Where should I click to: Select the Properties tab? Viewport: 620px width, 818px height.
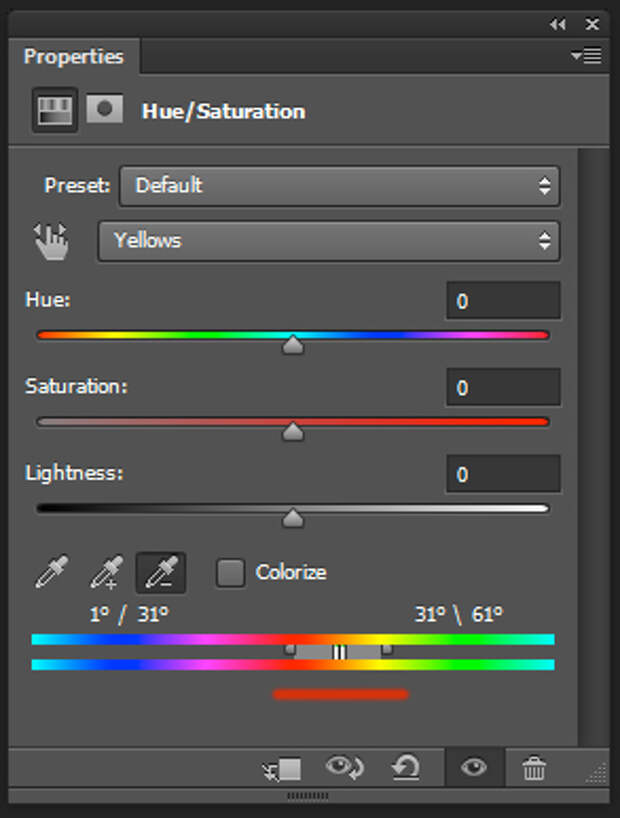[x=74, y=56]
